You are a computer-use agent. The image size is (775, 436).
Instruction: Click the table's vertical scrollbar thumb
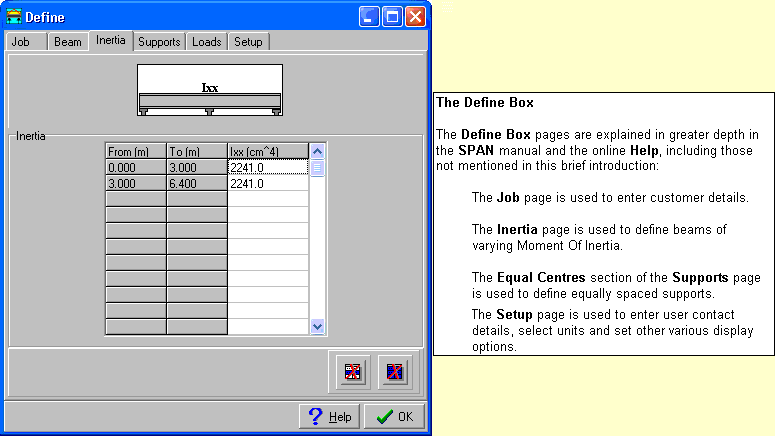click(318, 168)
